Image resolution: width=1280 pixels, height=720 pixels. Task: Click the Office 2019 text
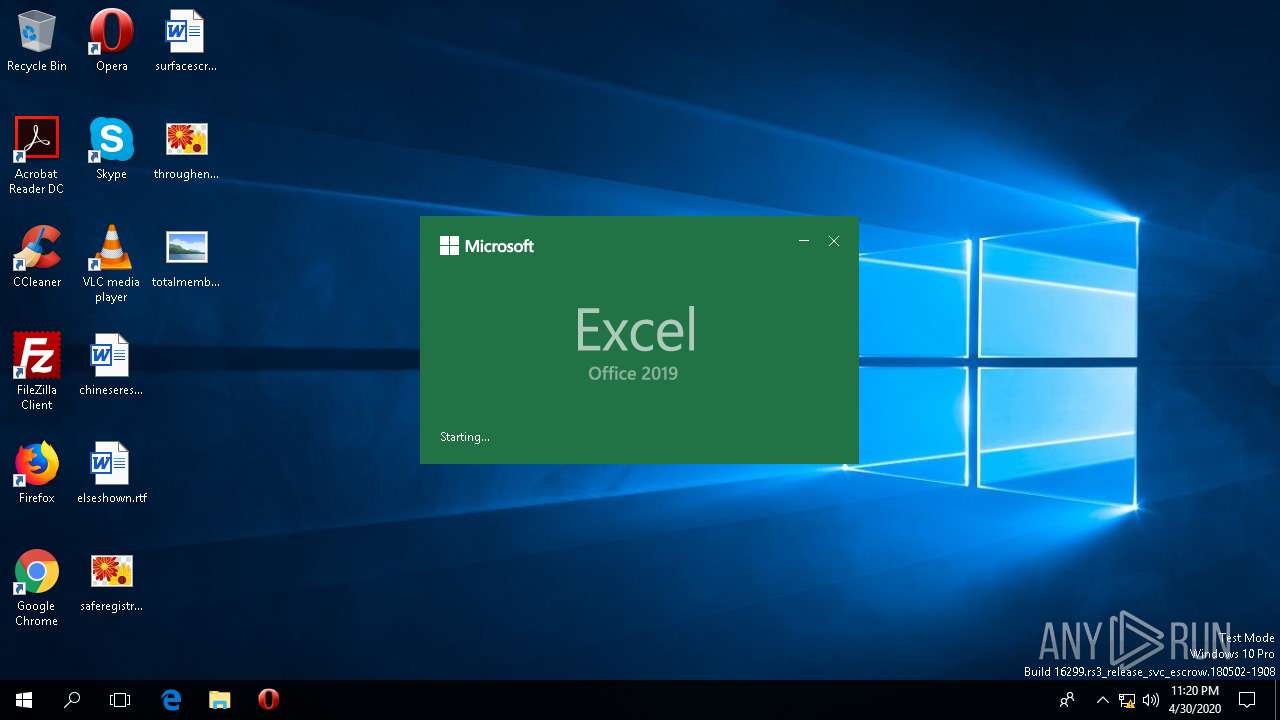633,373
